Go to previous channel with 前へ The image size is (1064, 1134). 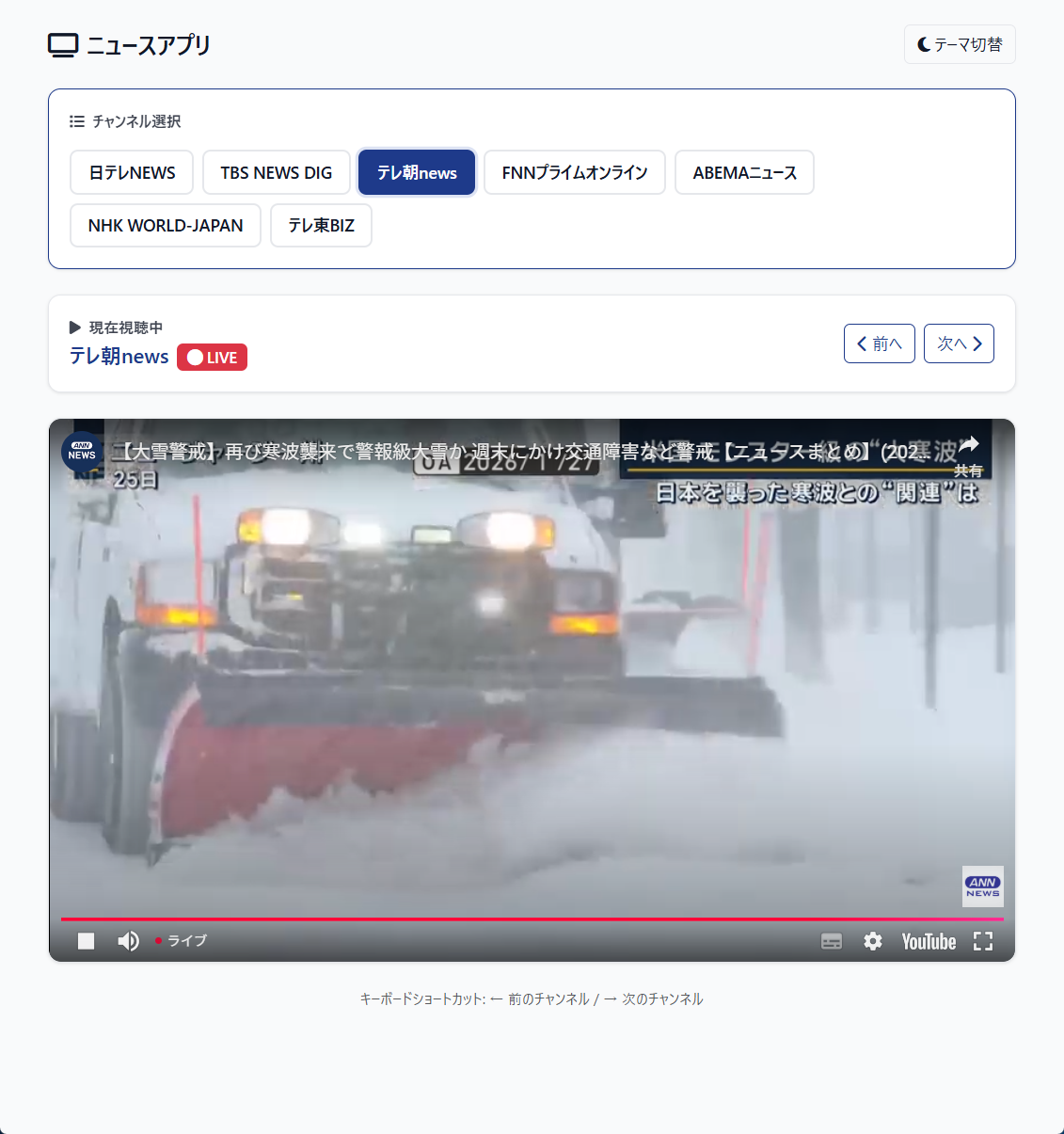click(x=879, y=343)
